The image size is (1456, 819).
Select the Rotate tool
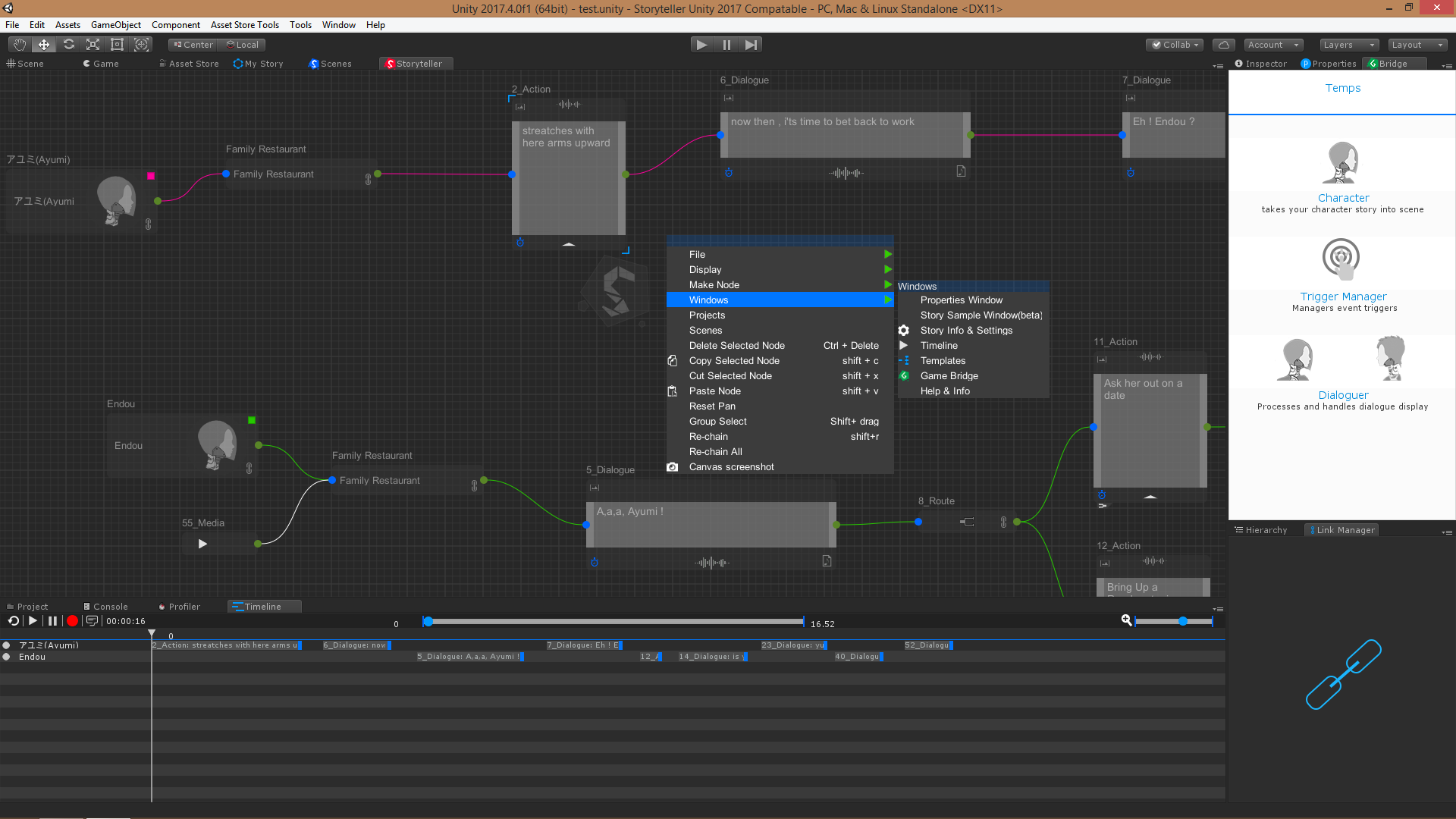pos(68,45)
